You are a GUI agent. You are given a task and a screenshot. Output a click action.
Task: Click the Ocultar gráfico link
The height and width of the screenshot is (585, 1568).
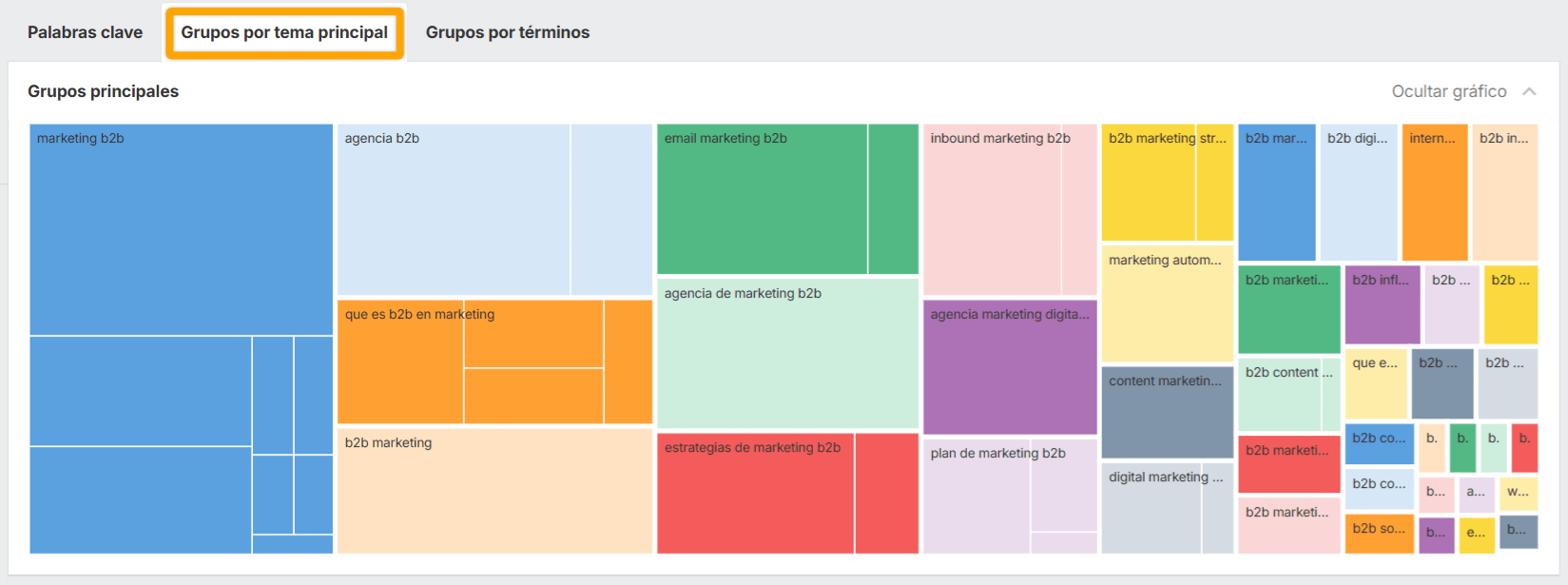(1448, 91)
